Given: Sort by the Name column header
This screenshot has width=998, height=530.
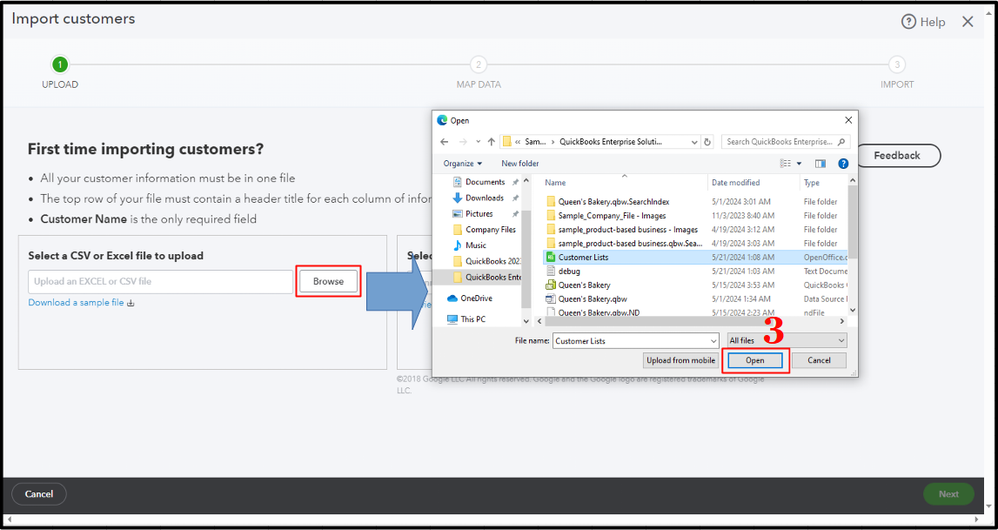Looking at the screenshot, I should 555,183.
